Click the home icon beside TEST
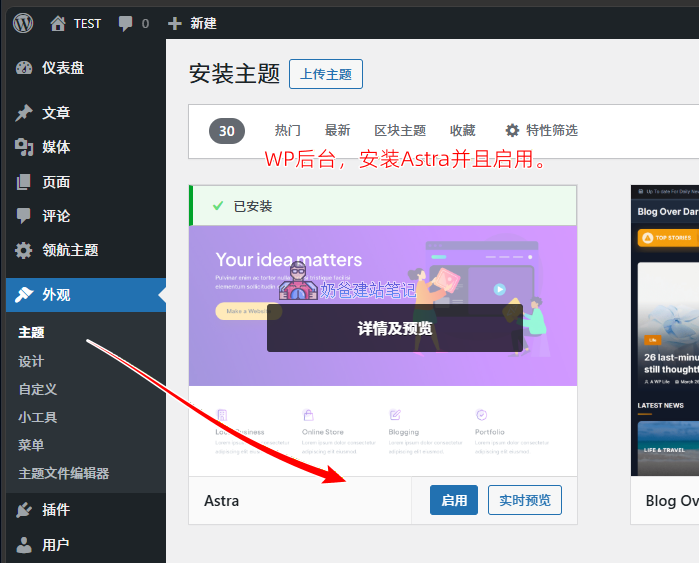 coord(58,23)
